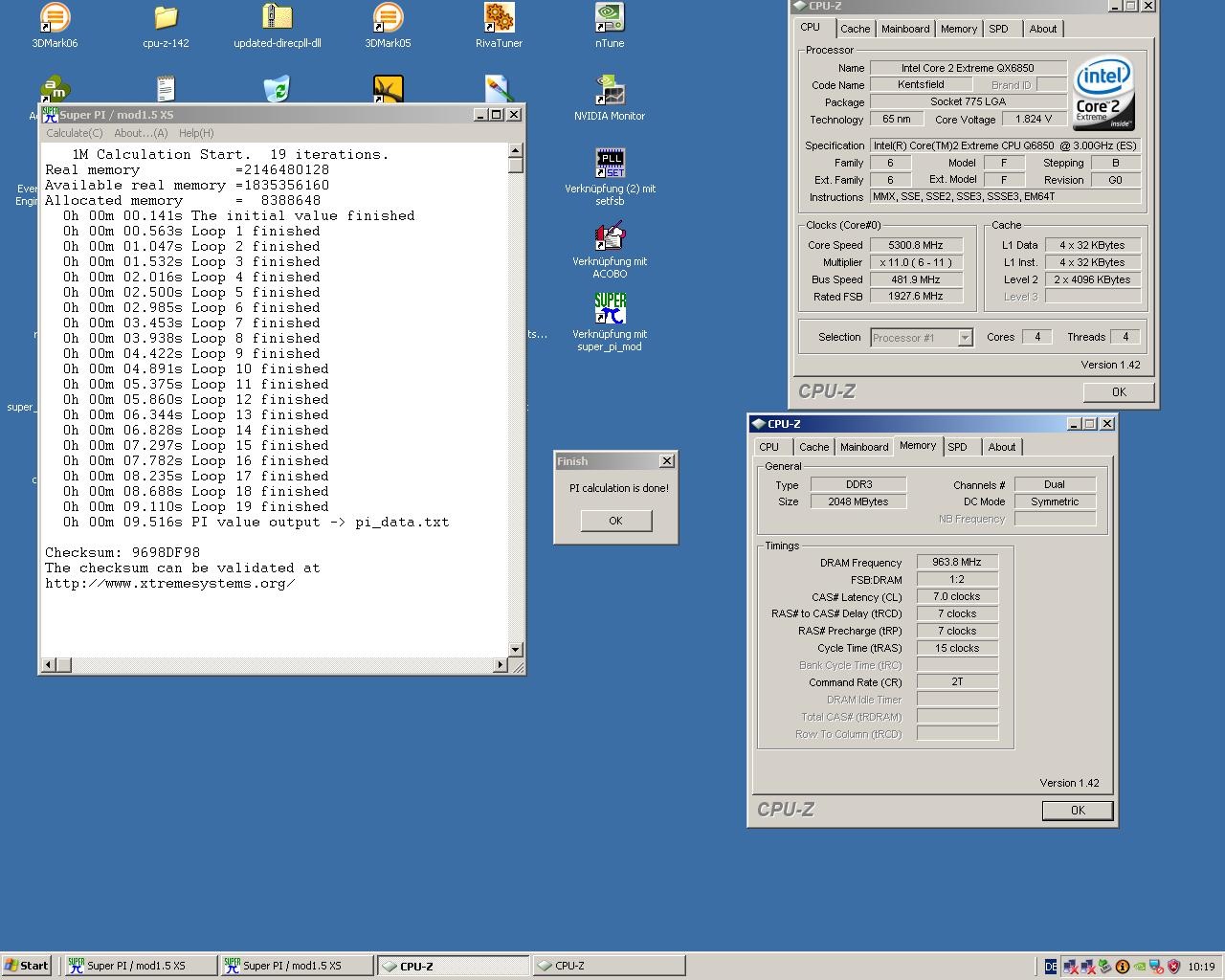Click the FSB:DRAM 1:2 value
This screenshot has height=980, width=1225.
[x=957, y=579]
